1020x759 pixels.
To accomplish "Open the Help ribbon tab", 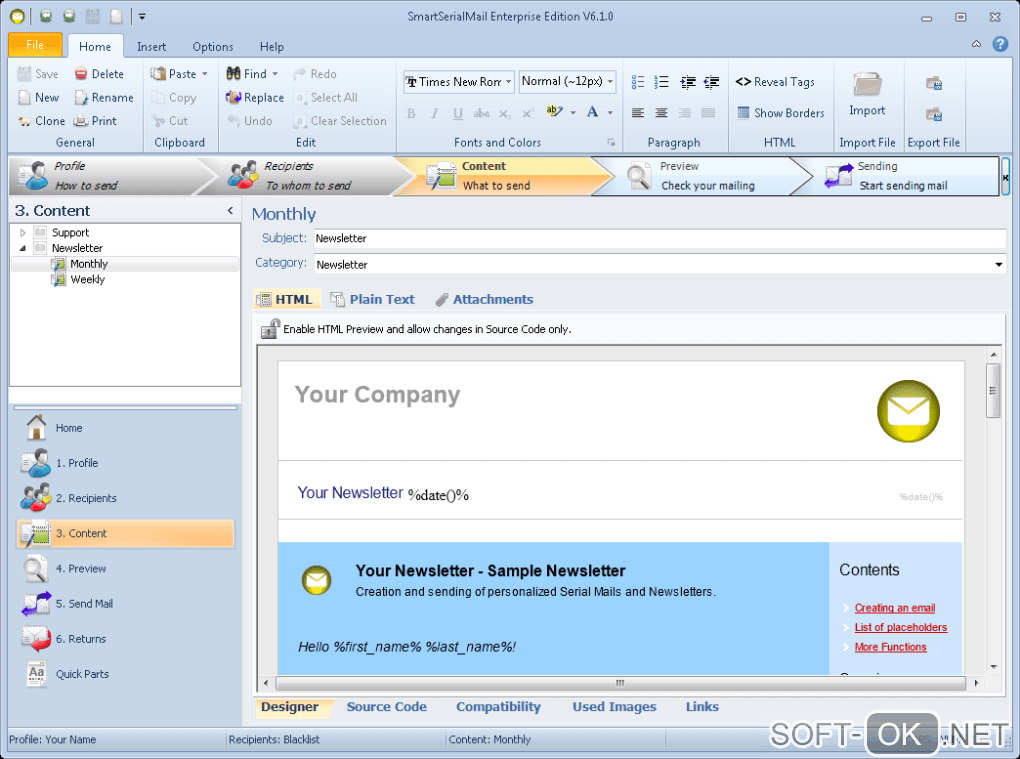I will [272, 47].
